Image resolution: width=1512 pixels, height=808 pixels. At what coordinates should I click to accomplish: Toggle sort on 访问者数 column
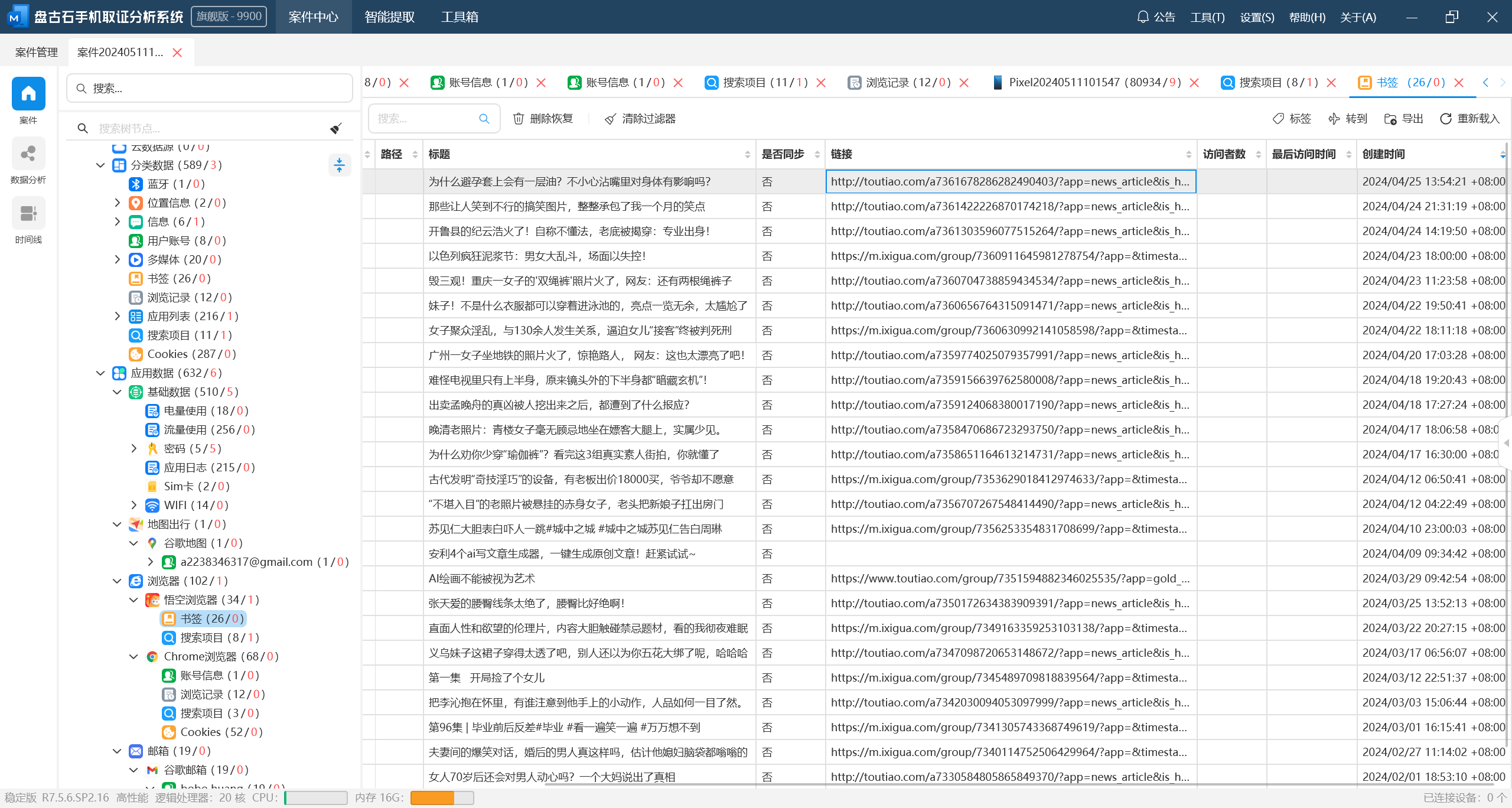1259,154
